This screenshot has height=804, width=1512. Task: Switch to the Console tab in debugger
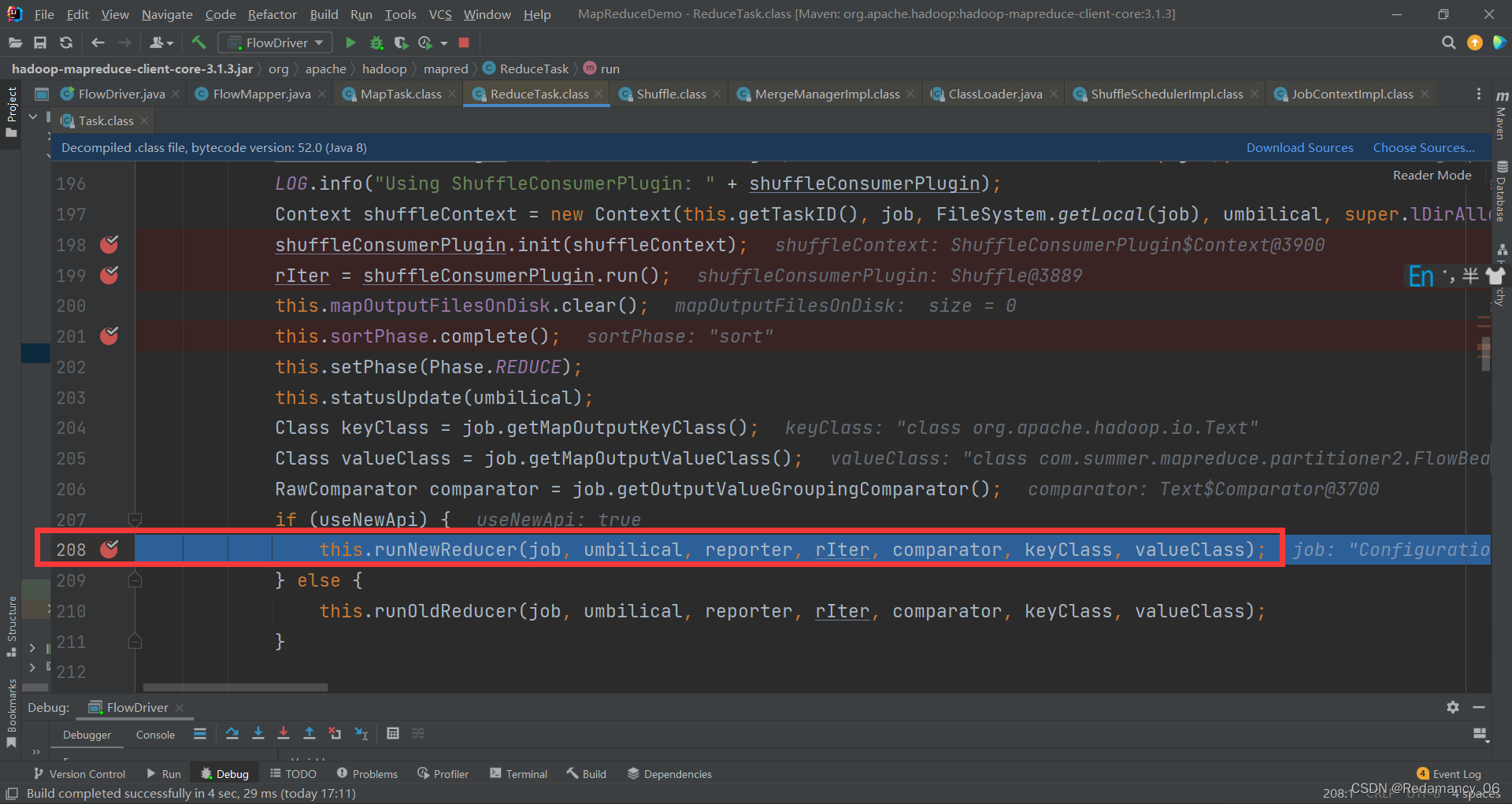coord(155,735)
